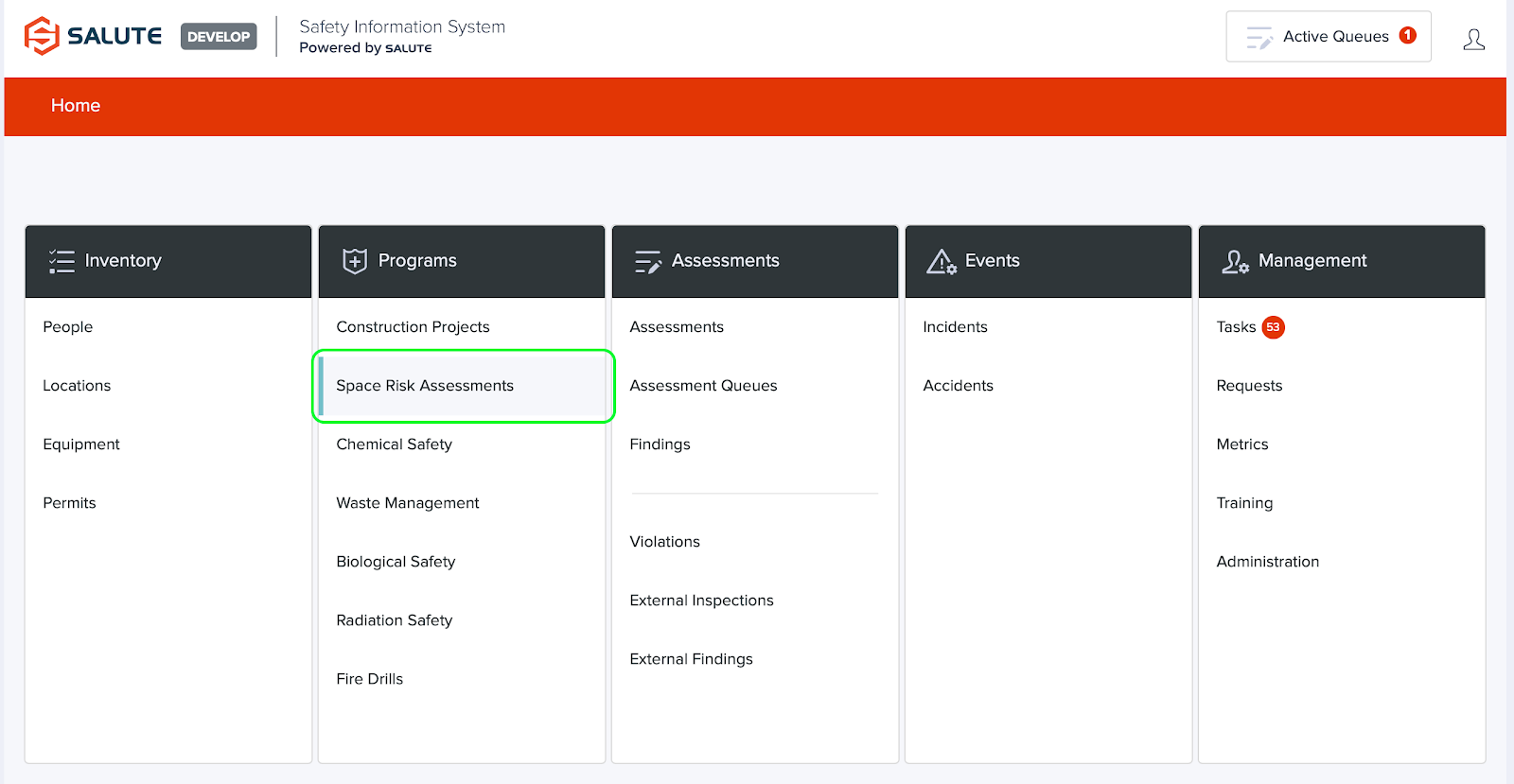Viewport: 1514px width, 784px height.
Task: Click the red Tasks count badge
Action: (x=1273, y=327)
